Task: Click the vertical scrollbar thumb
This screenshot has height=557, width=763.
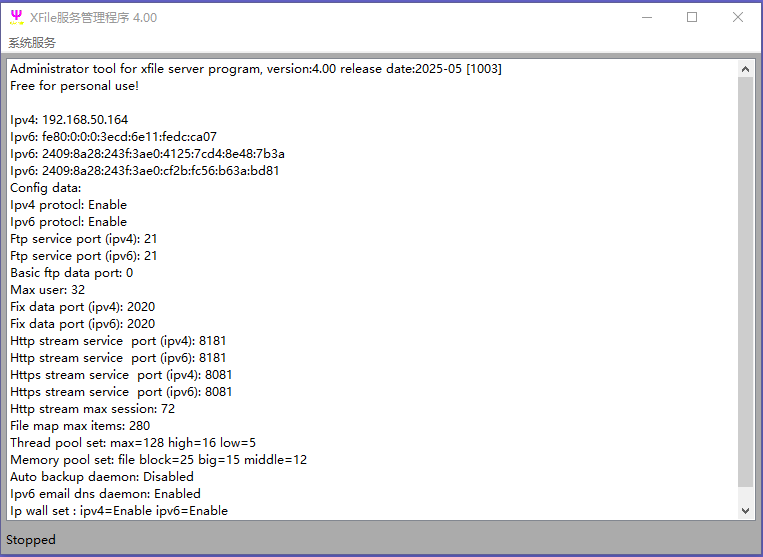Action: click(746, 280)
